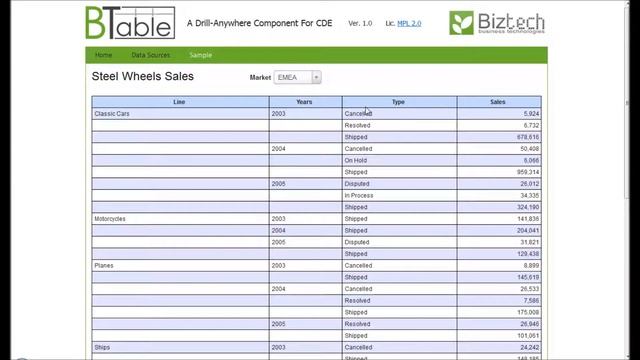This screenshot has height=360, width=640.
Task: Click the Years column header
Action: pyautogui.click(x=305, y=102)
